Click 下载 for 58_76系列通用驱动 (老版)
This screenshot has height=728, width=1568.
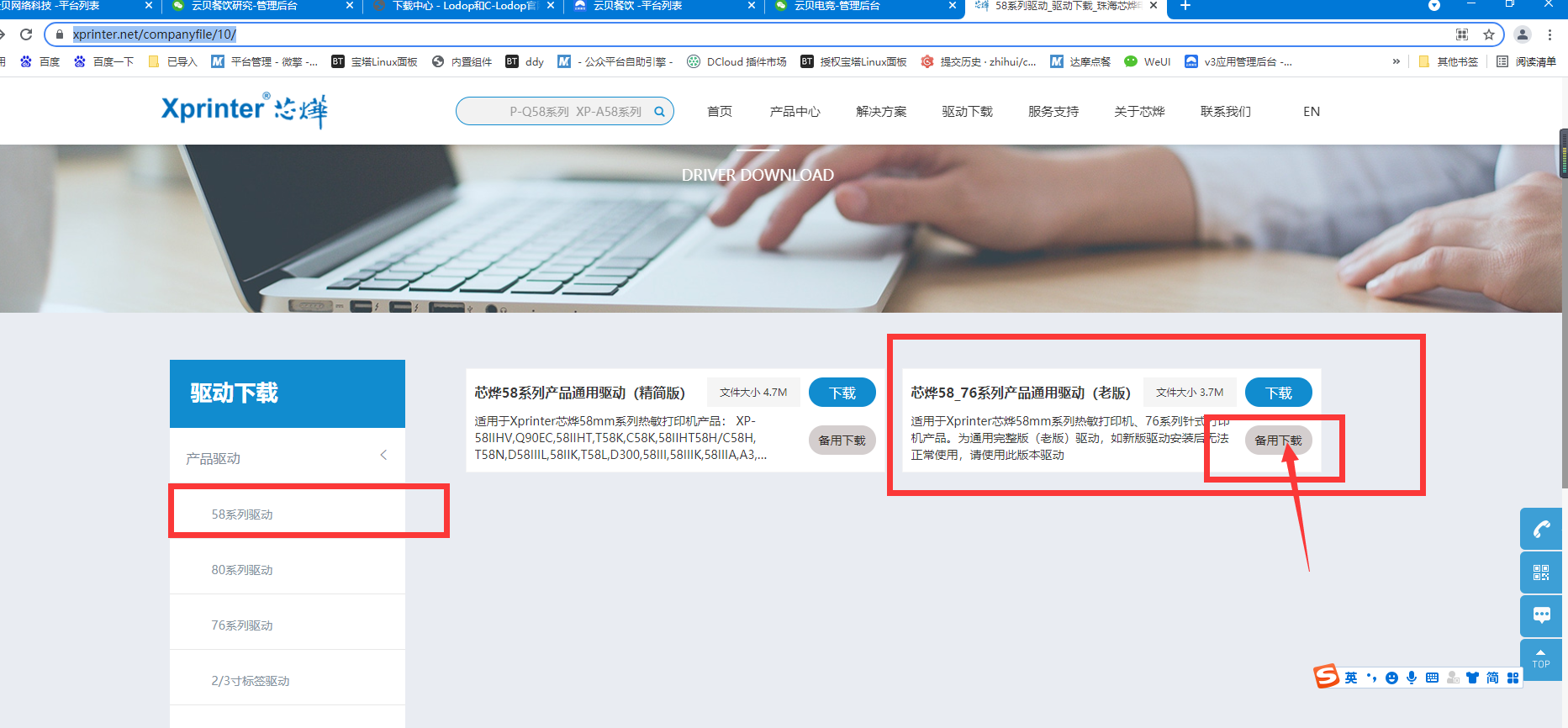[x=1279, y=393]
